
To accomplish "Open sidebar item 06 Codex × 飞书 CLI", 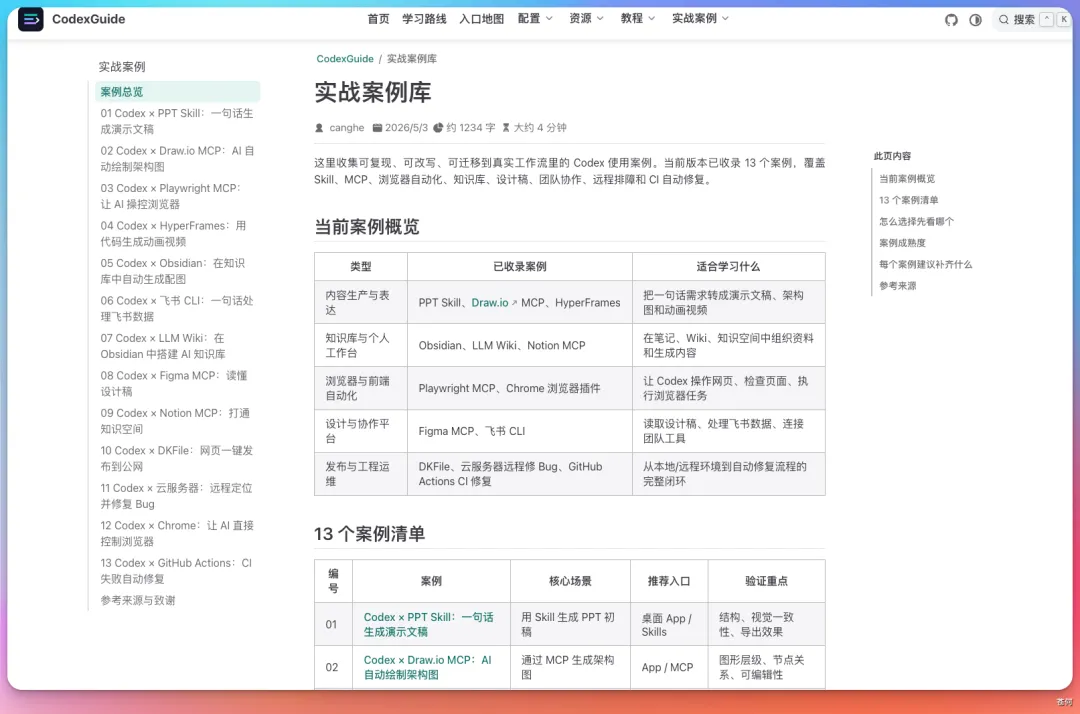I will (177, 308).
